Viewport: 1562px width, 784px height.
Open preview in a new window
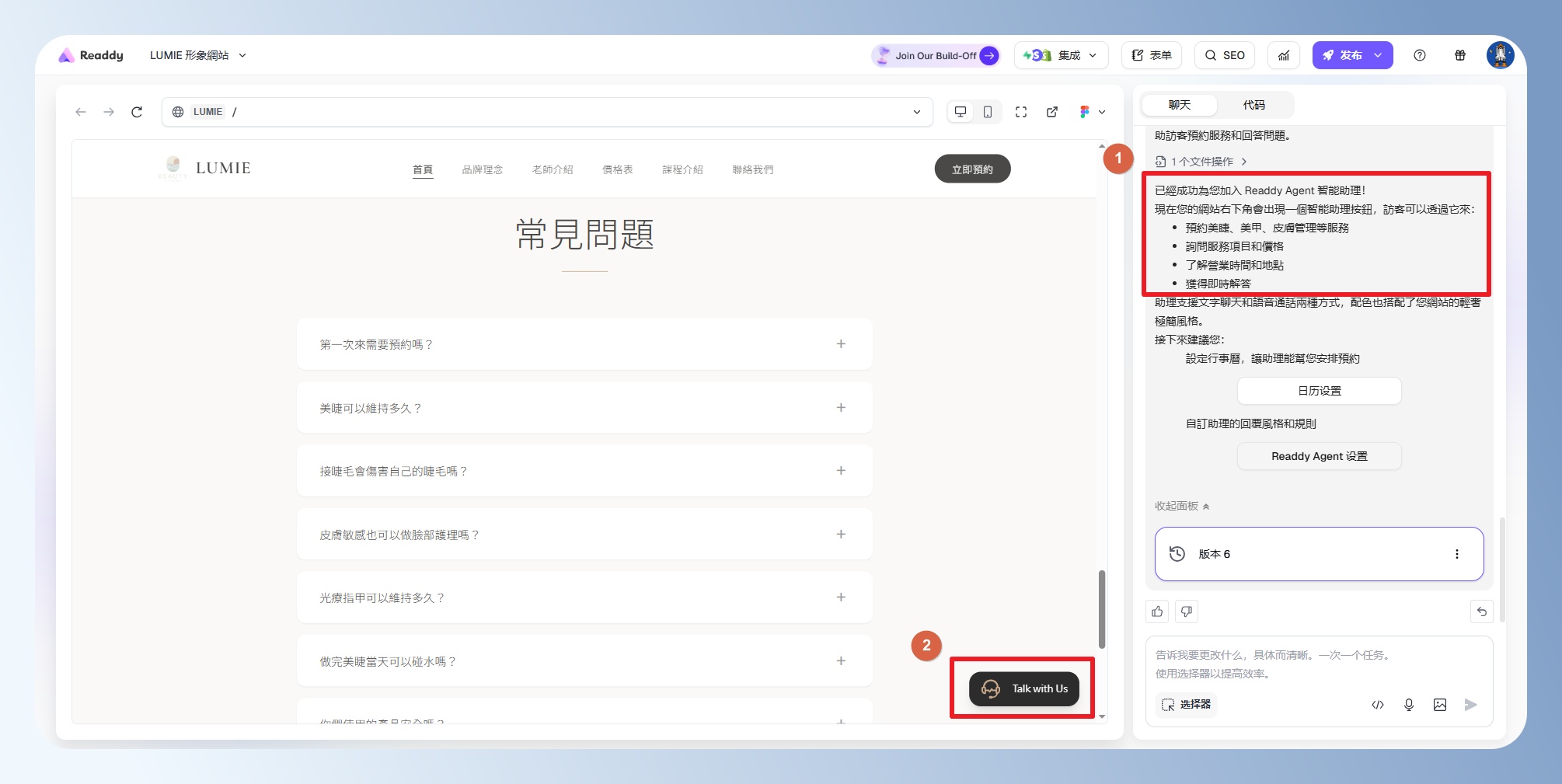[1052, 112]
